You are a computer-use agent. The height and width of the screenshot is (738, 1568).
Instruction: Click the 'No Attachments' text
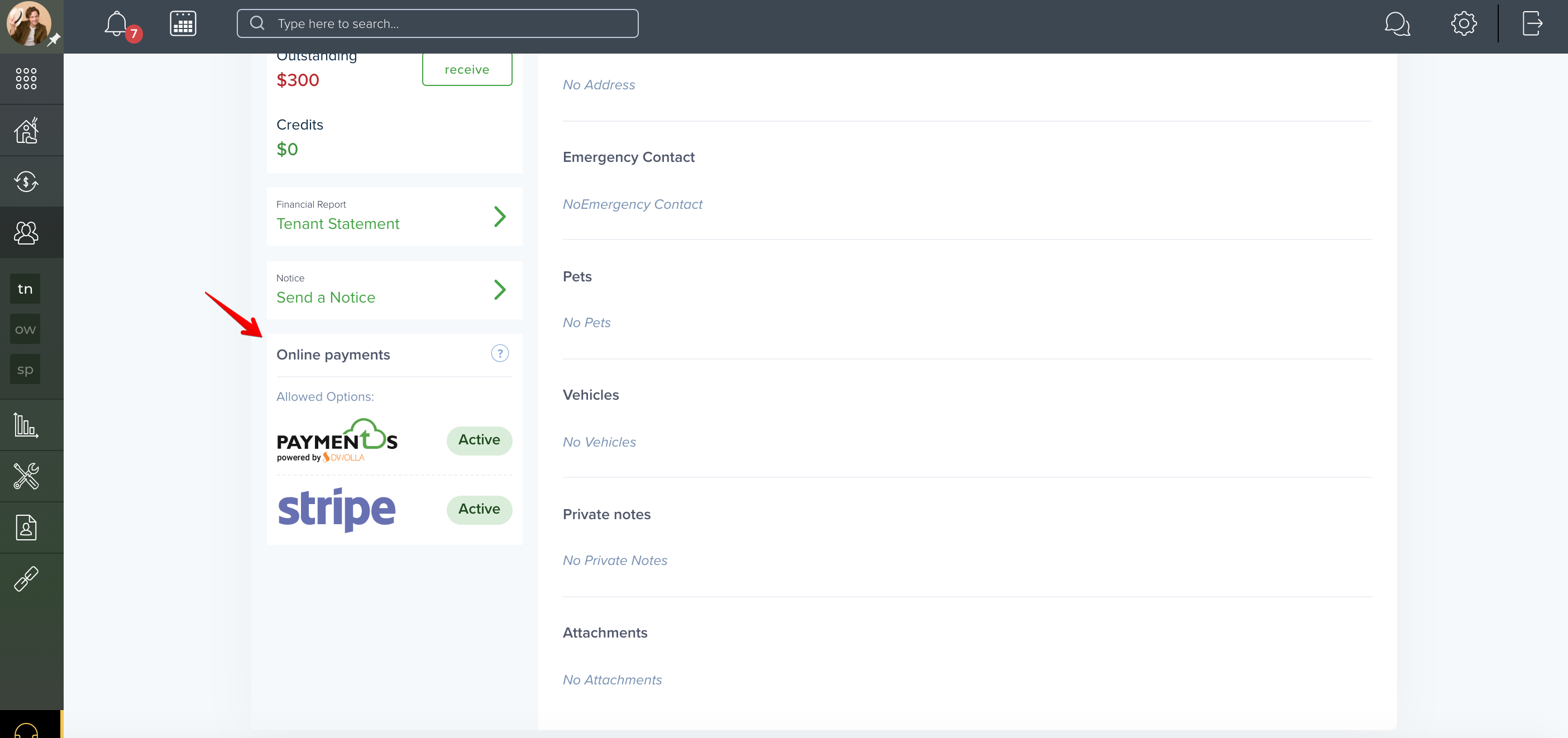612,680
